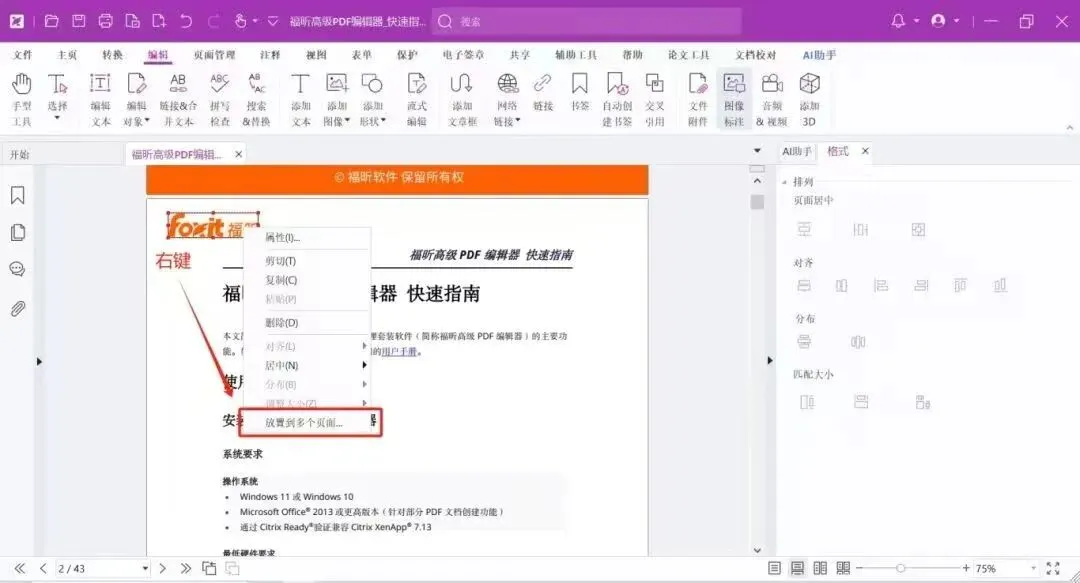The width and height of the screenshot is (1080, 583).
Task: Select the Hand tool (手型工具)
Action: (x=21, y=99)
